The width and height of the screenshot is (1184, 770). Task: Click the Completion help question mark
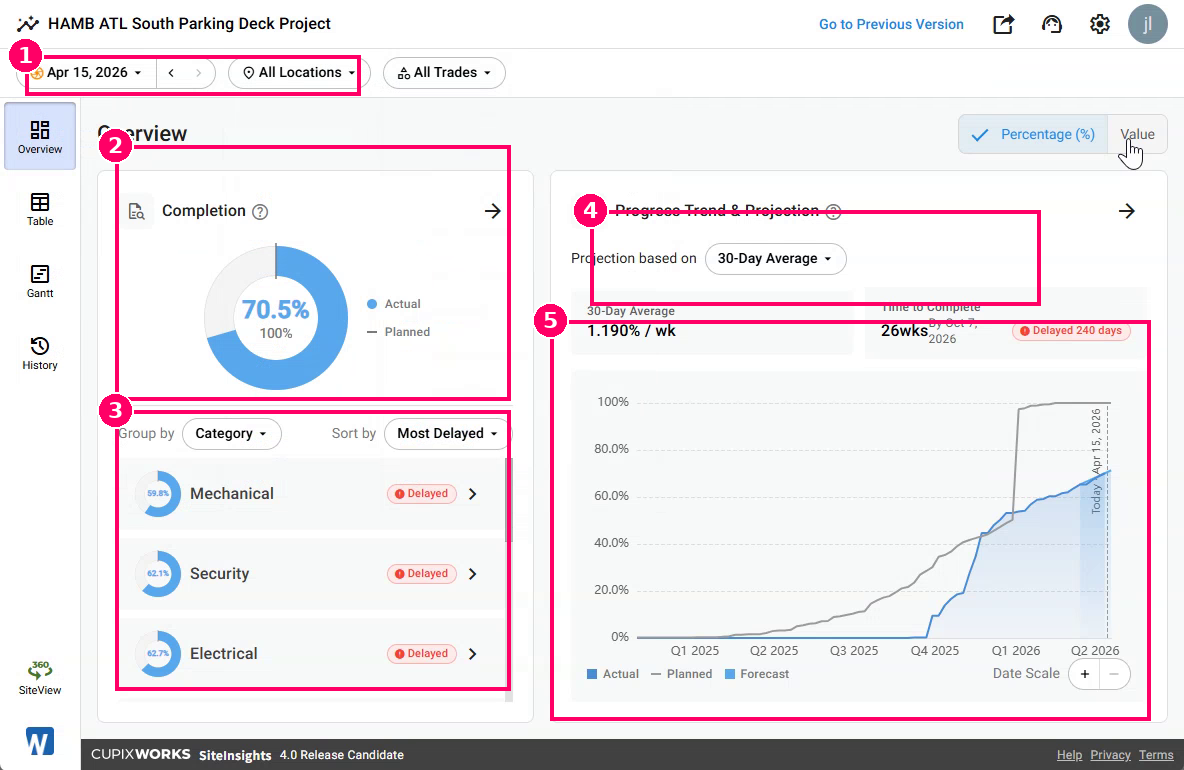click(260, 211)
